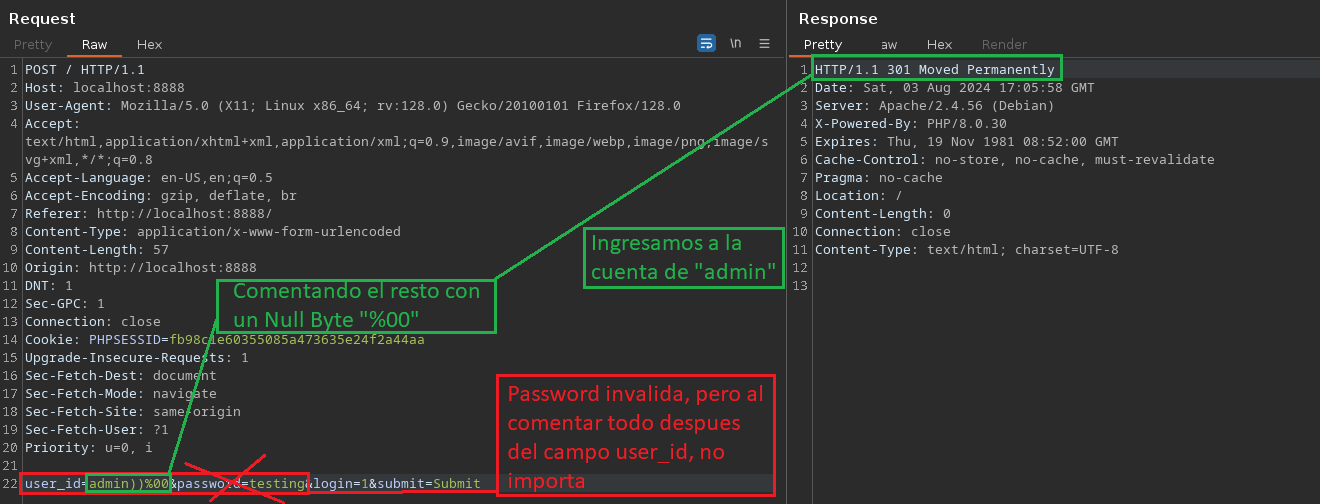
Task: Open the Request panel hamburger options menu
Action: pos(765,44)
